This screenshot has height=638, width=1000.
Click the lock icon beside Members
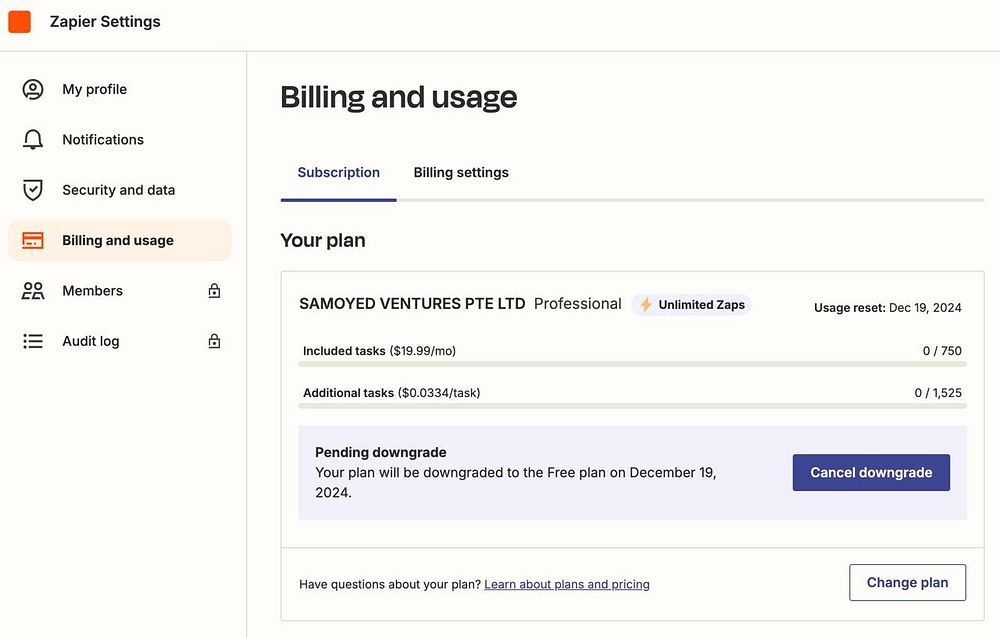(214, 291)
